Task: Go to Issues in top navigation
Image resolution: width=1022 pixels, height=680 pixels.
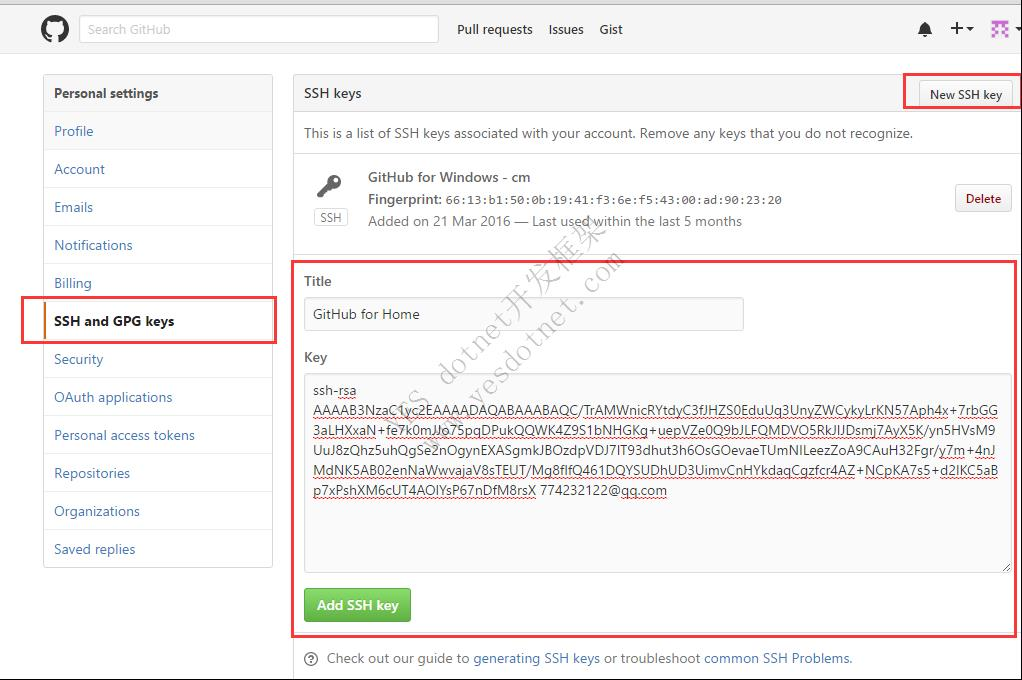Action: coord(565,29)
